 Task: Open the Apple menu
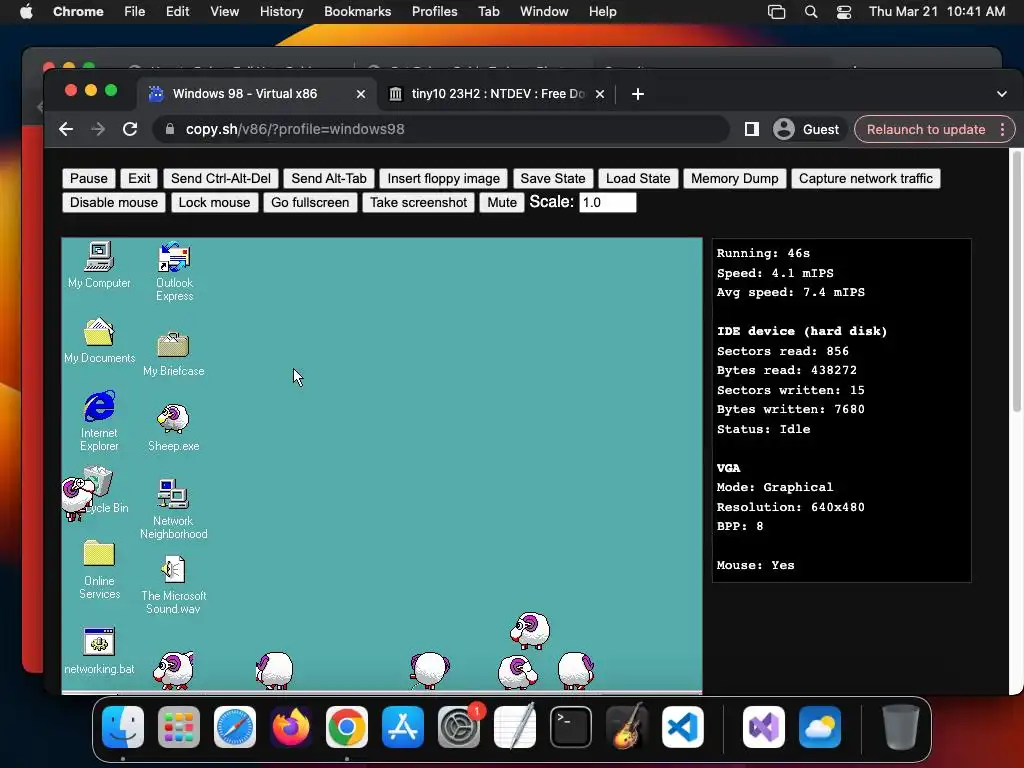26,12
